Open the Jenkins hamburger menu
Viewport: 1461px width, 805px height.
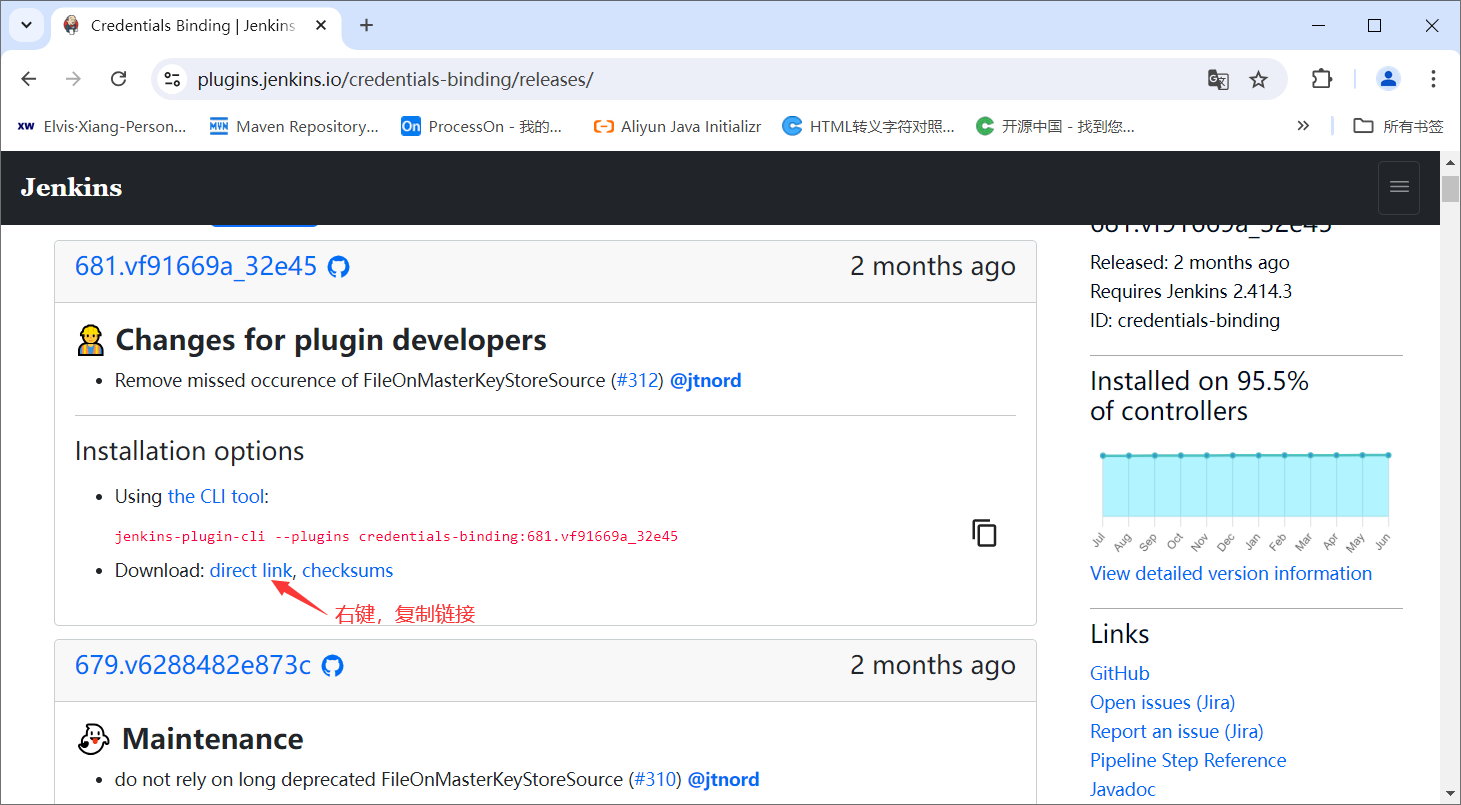(x=1399, y=187)
